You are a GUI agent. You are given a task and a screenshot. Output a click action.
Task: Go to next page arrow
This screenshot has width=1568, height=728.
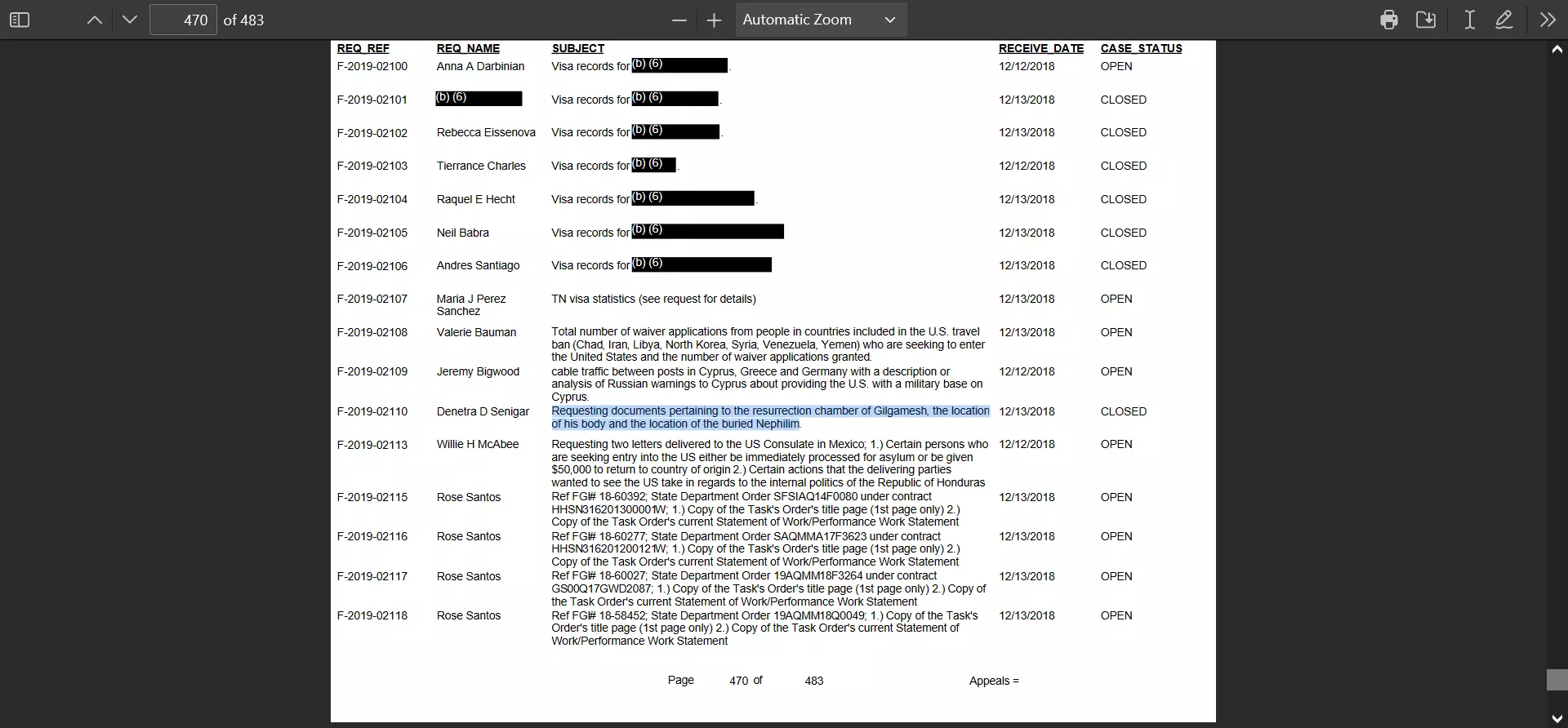(130, 20)
